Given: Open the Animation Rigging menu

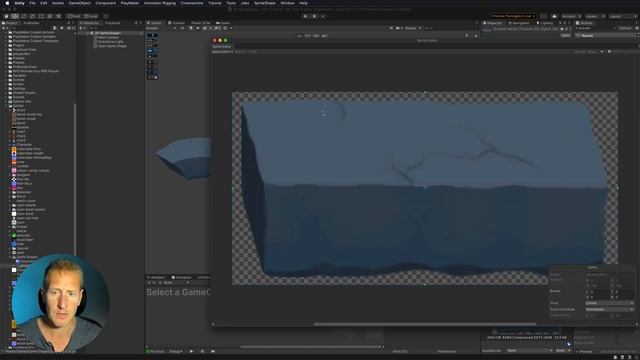Looking at the screenshot, I should (160, 3).
